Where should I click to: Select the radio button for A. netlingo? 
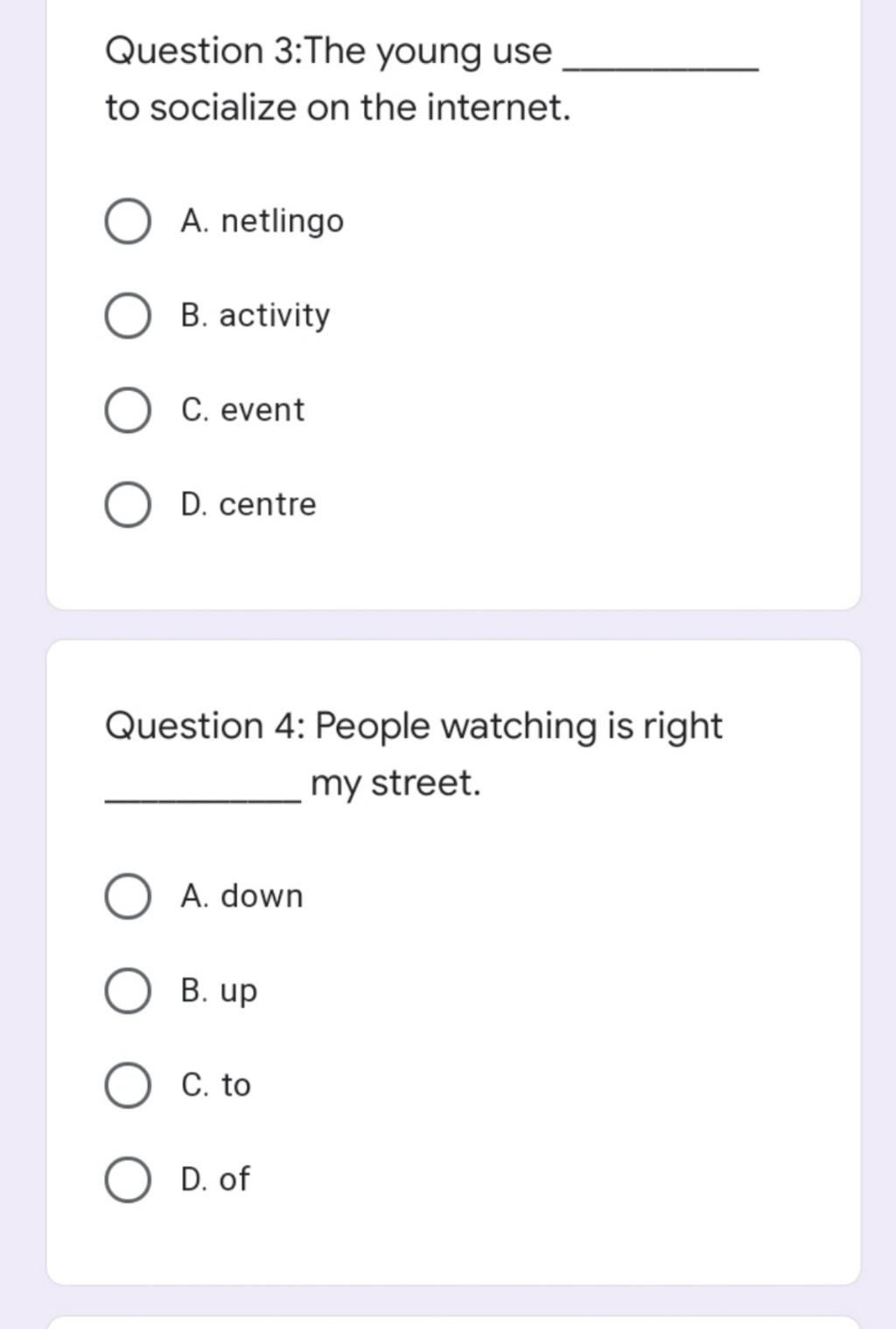[128, 221]
